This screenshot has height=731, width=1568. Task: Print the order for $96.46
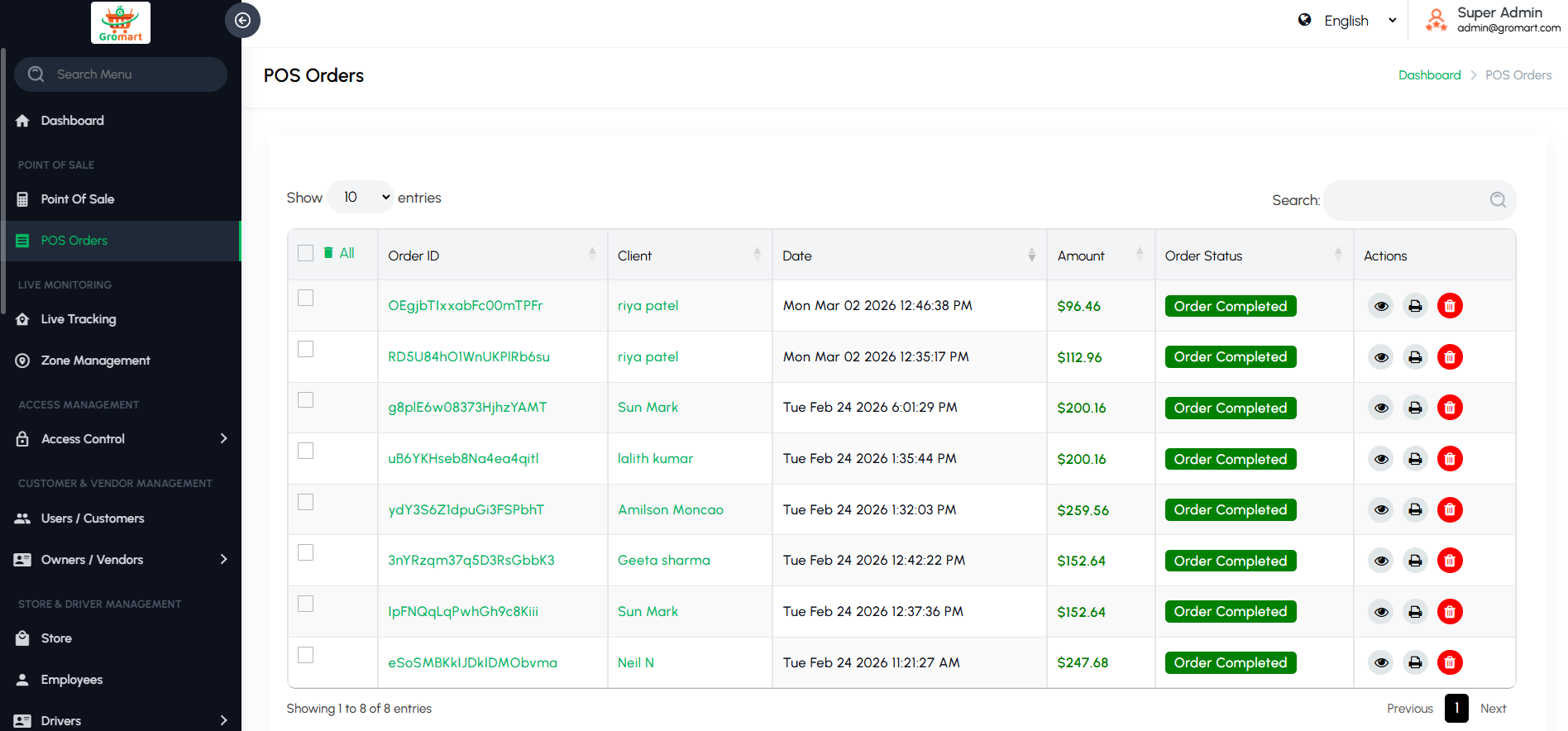pos(1415,306)
